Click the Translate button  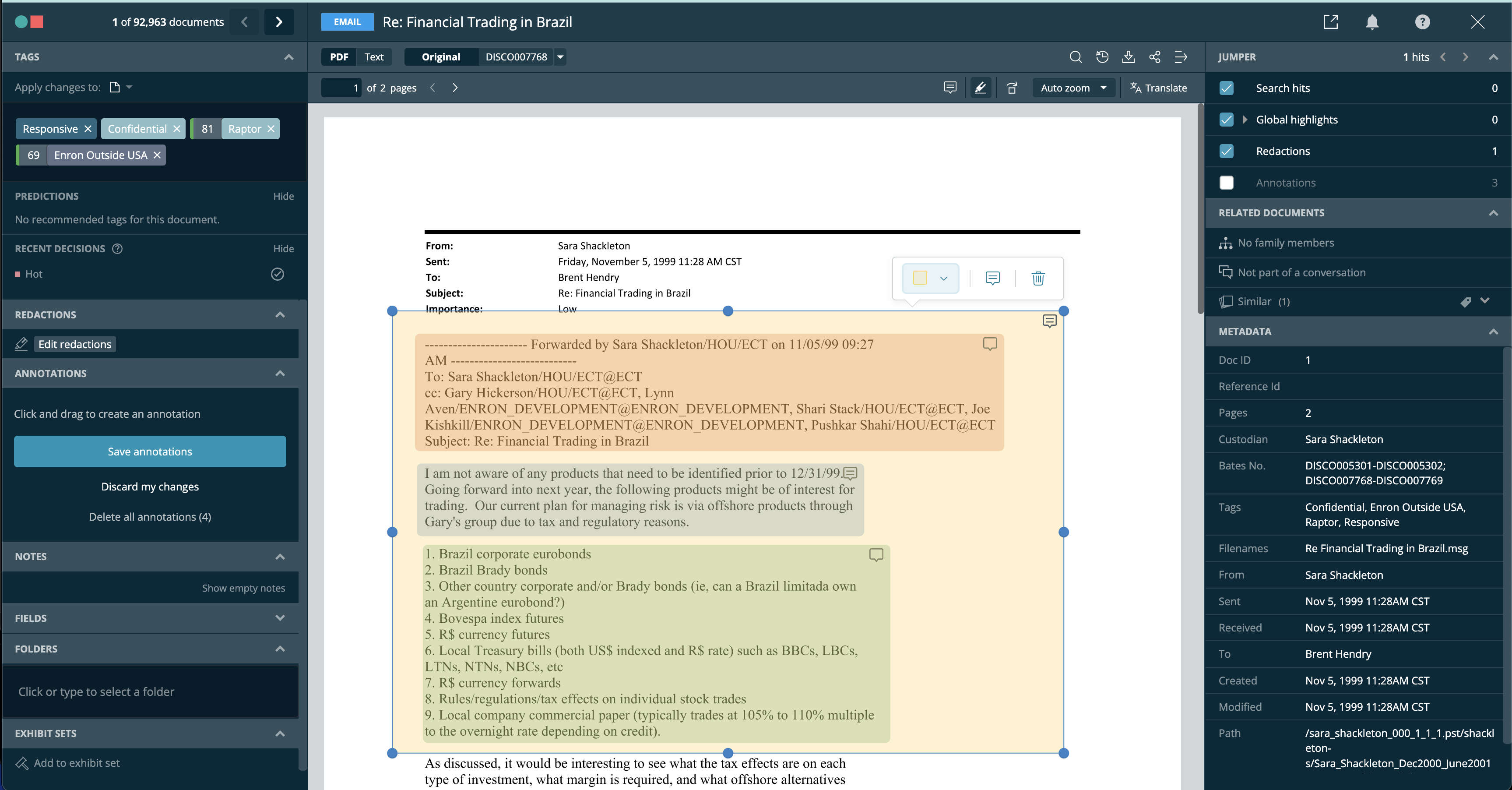[x=1158, y=88]
